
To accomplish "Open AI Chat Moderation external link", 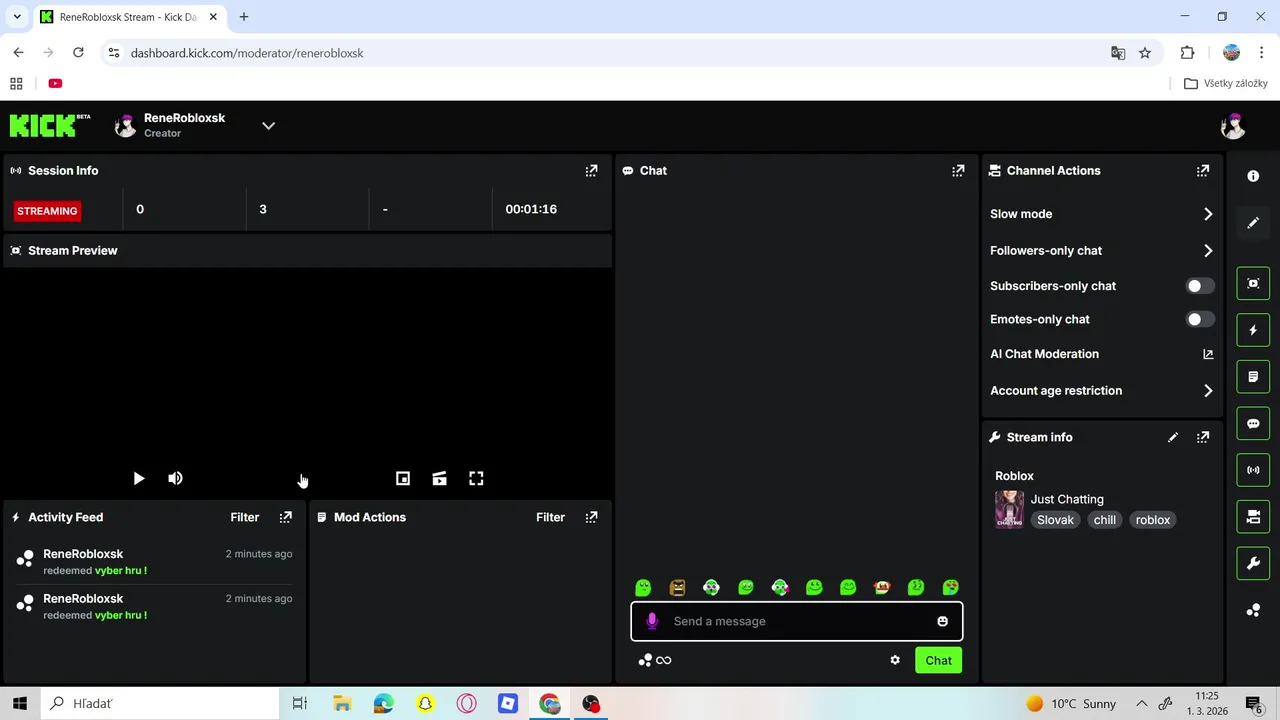I will pyautogui.click(x=1208, y=354).
